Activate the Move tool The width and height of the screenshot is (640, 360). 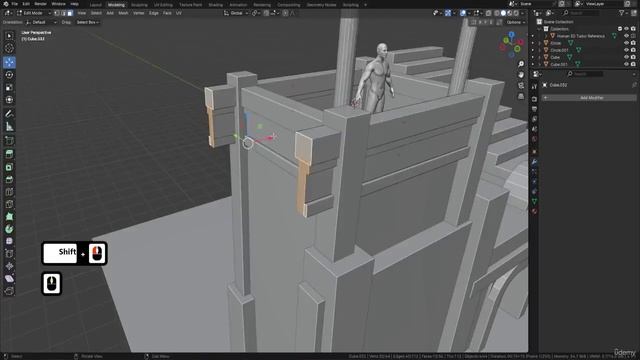[x=9, y=62]
